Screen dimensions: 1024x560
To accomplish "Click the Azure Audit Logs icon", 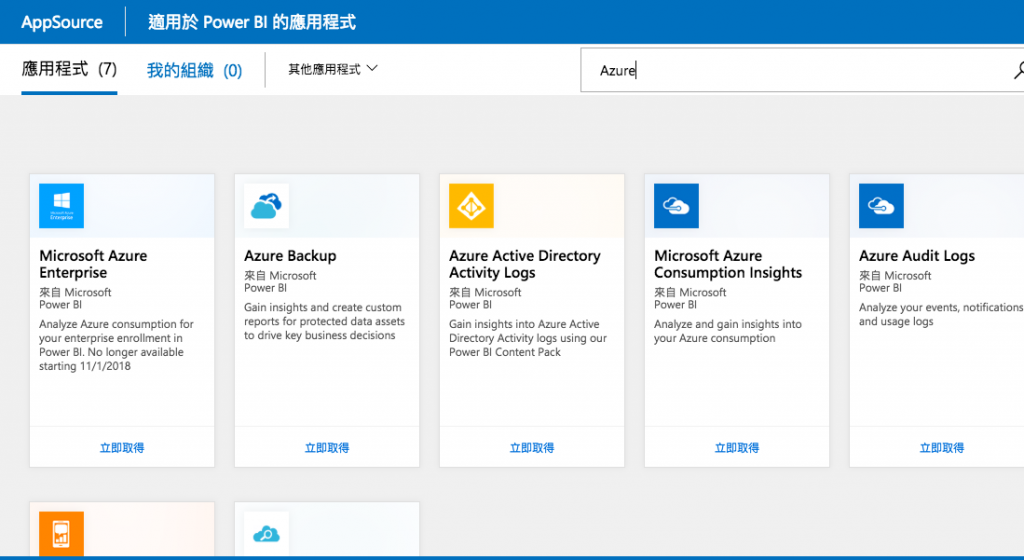I will pos(881,206).
